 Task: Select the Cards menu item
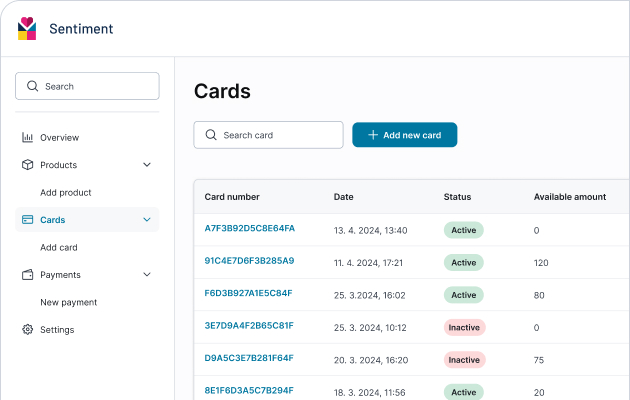tap(87, 220)
